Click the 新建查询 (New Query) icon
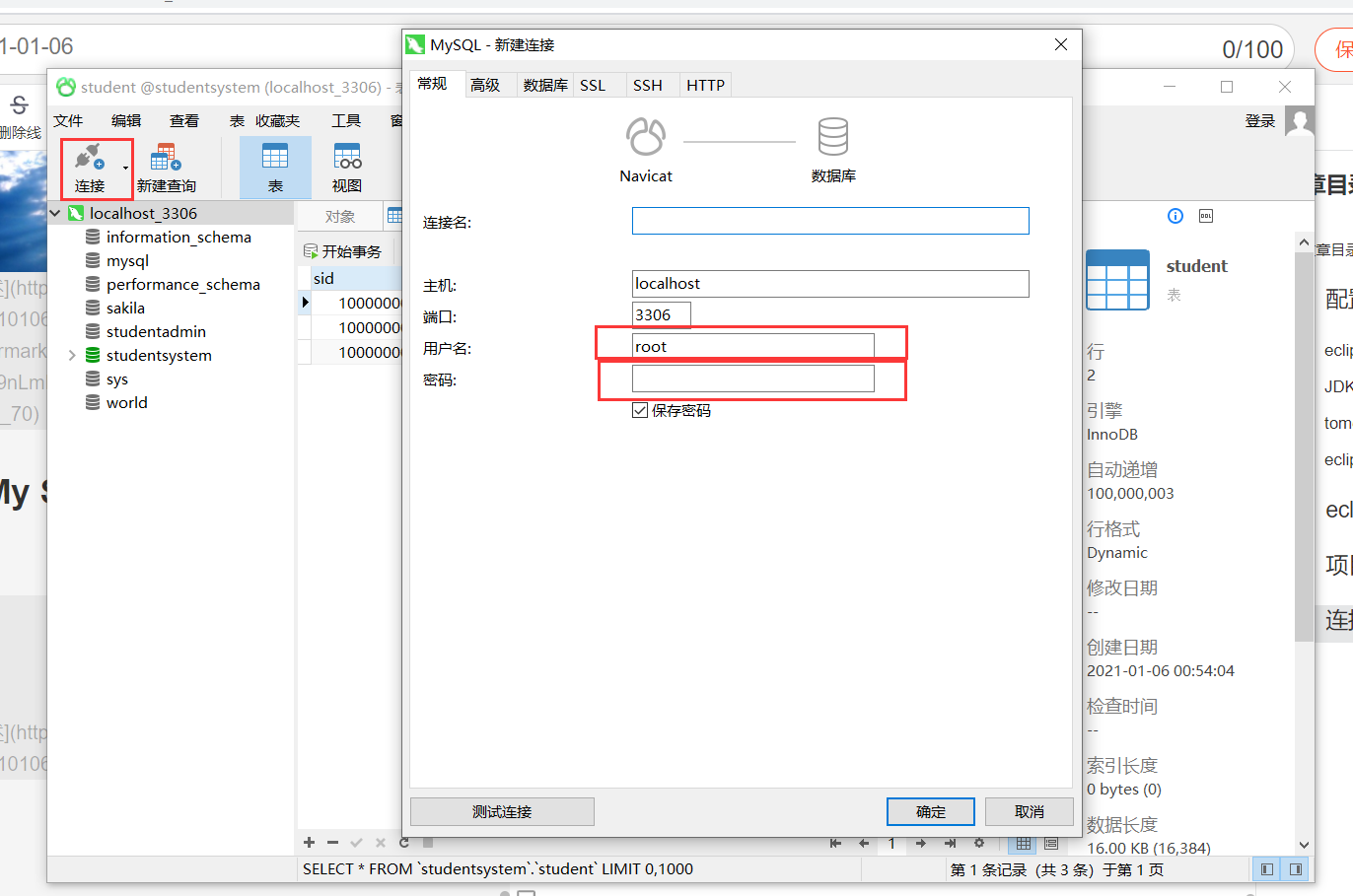This screenshot has width=1353, height=896. pyautogui.click(x=166, y=168)
